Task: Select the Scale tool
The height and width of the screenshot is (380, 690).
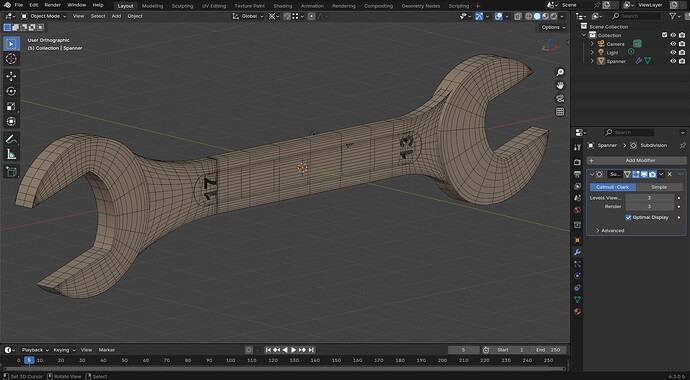Action: (11, 106)
